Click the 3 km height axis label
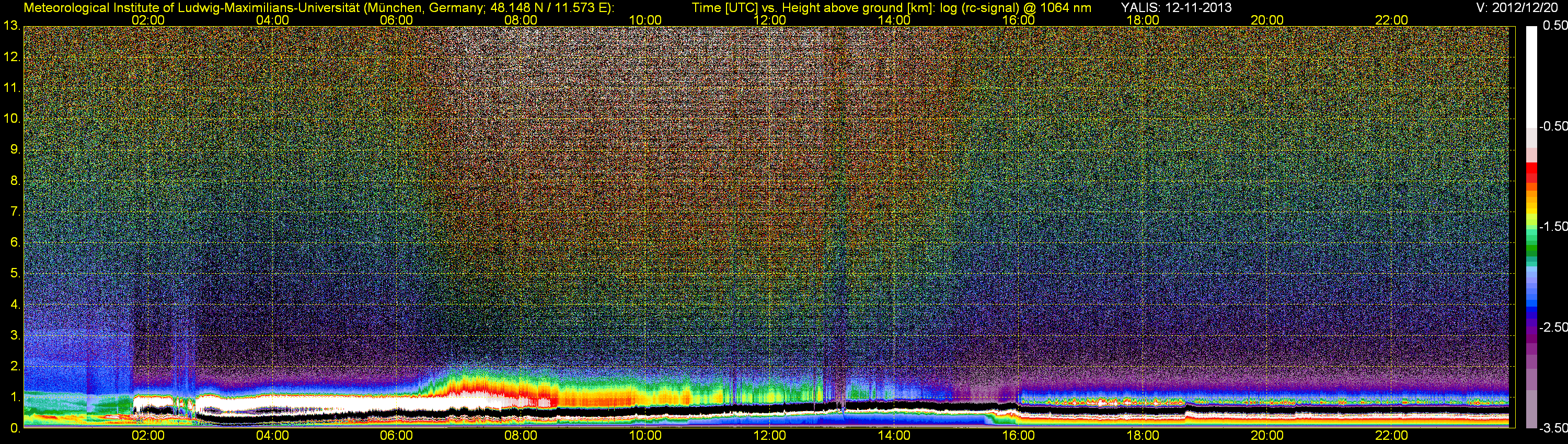Screen dimensions: 1568x444 point(15,336)
